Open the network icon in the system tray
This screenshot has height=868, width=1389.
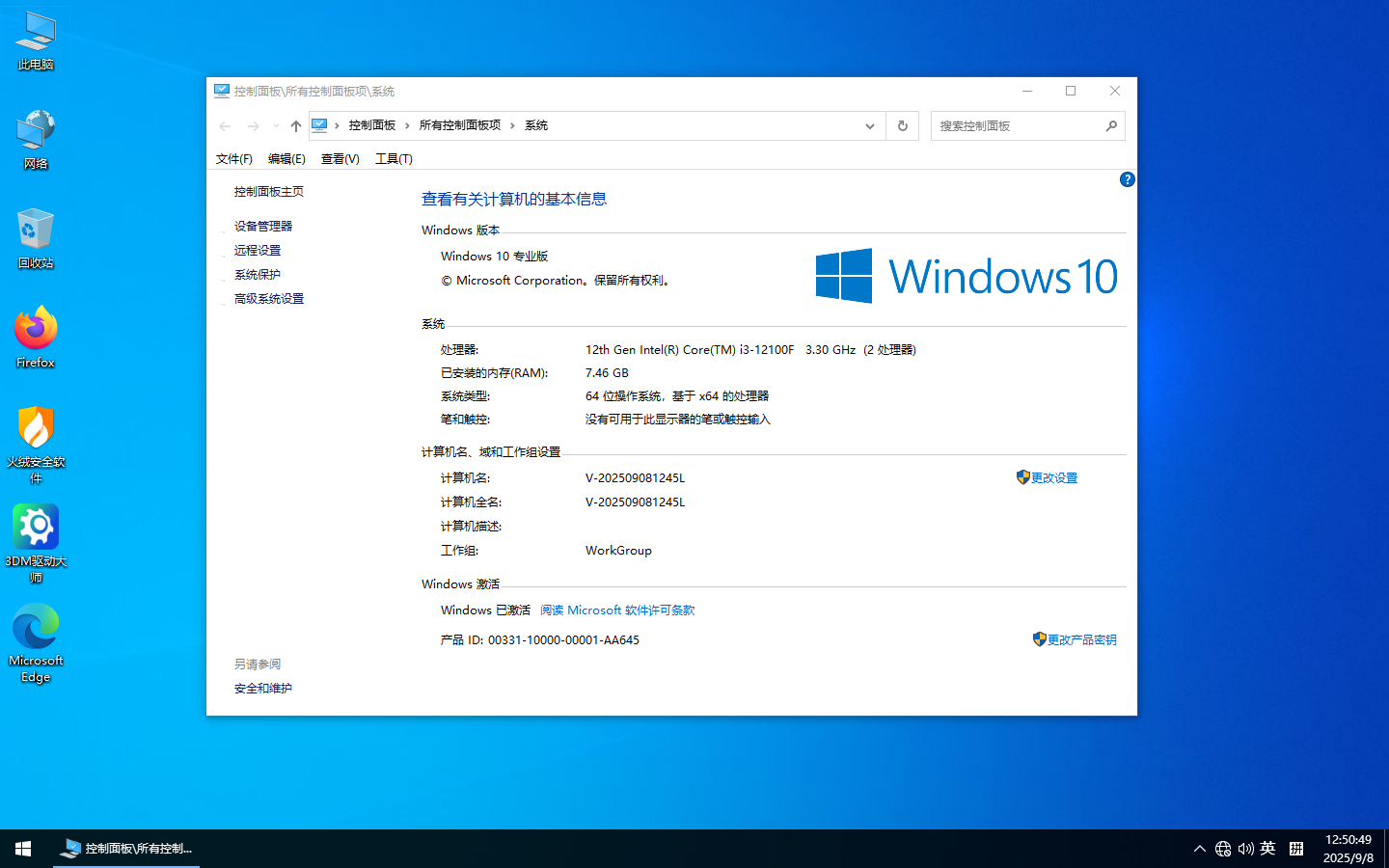pyautogui.click(x=1223, y=849)
